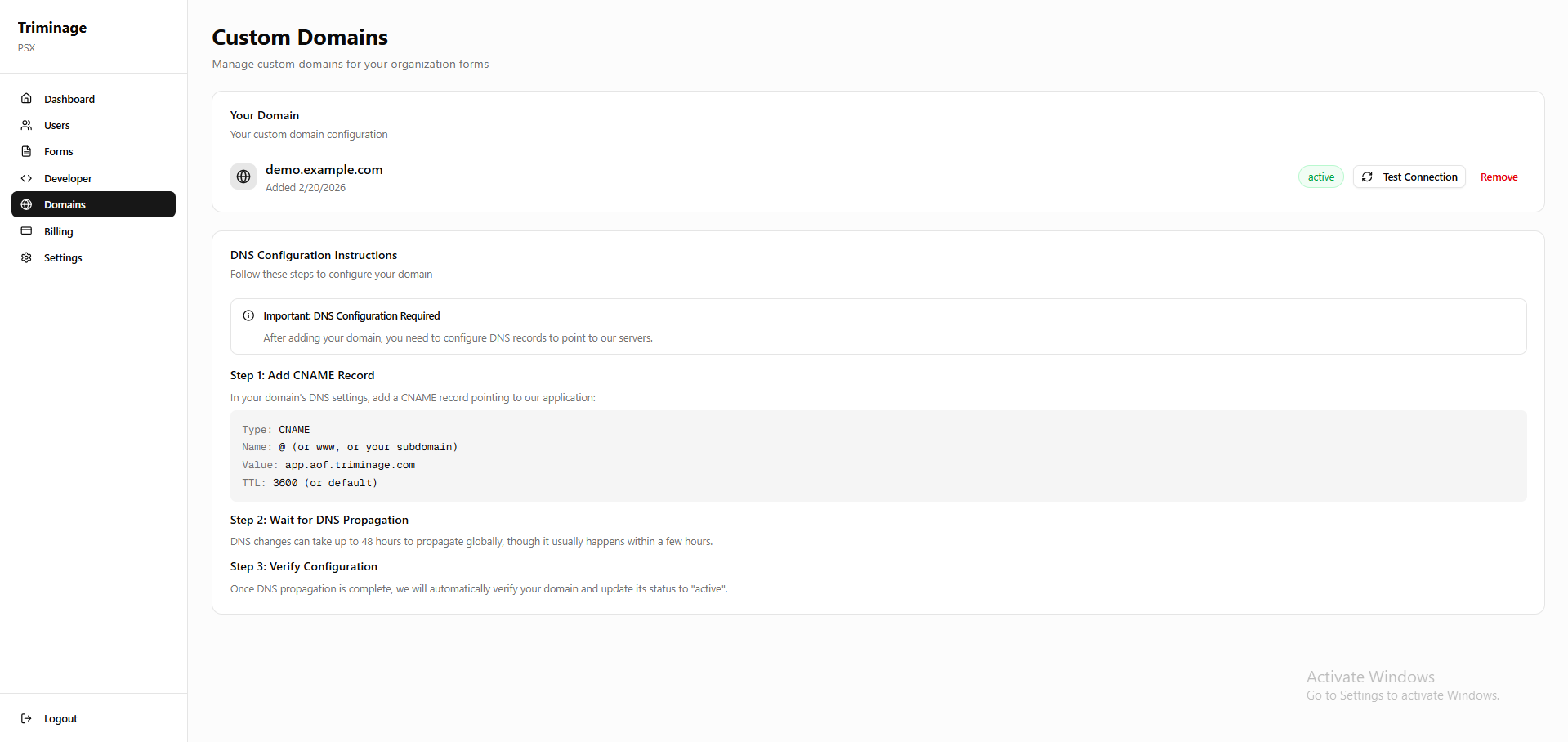
Task: Click the Logout arrow icon
Action: coord(26,718)
